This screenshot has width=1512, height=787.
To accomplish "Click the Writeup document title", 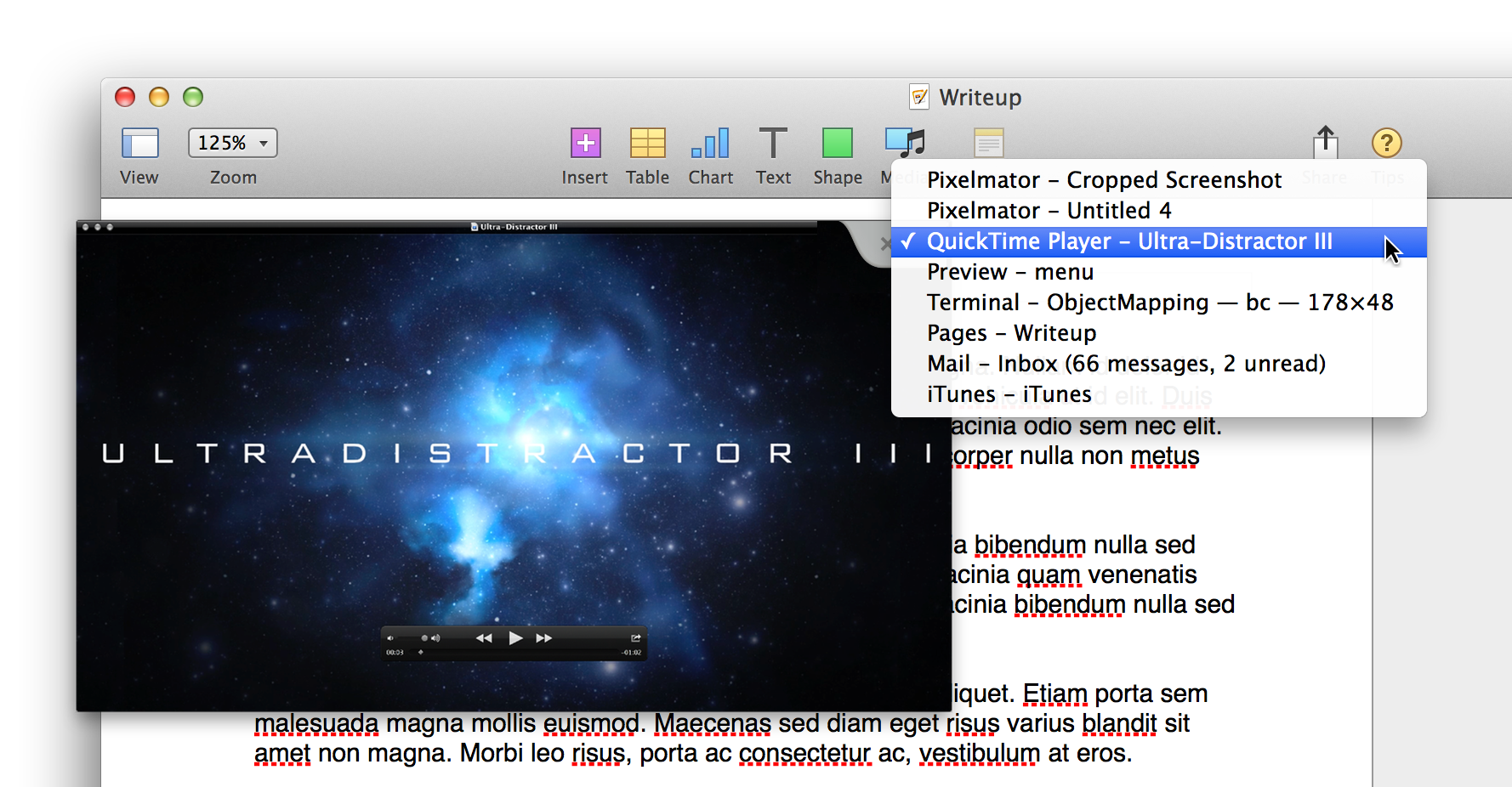I will pos(981,98).
